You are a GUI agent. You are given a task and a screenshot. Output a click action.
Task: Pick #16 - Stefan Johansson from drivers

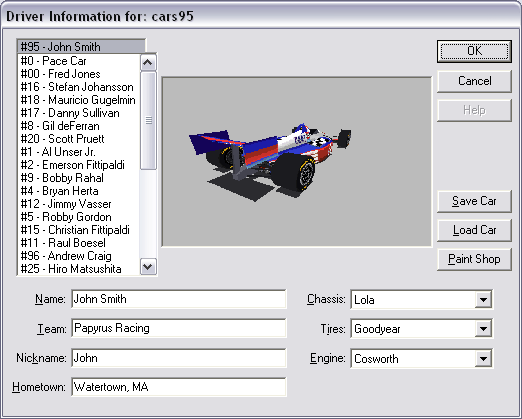[x=79, y=87]
